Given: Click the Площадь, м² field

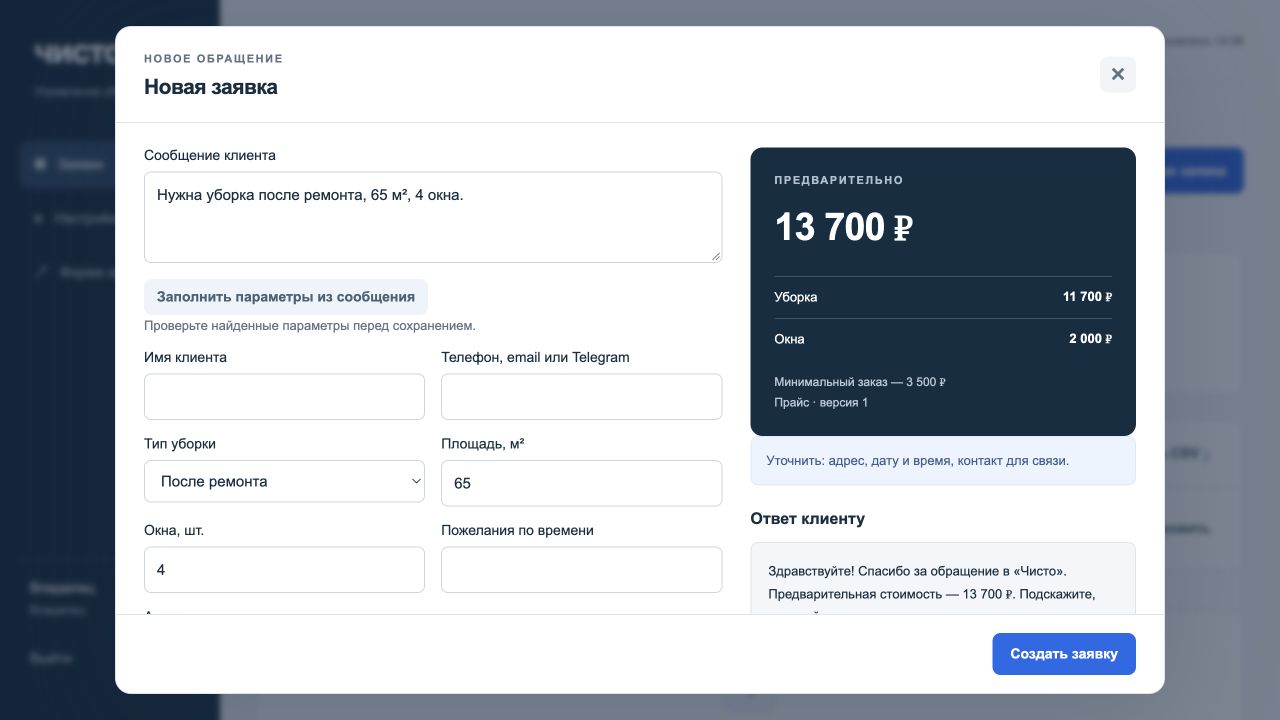Looking at the screenshot, I should click(581, 483).
